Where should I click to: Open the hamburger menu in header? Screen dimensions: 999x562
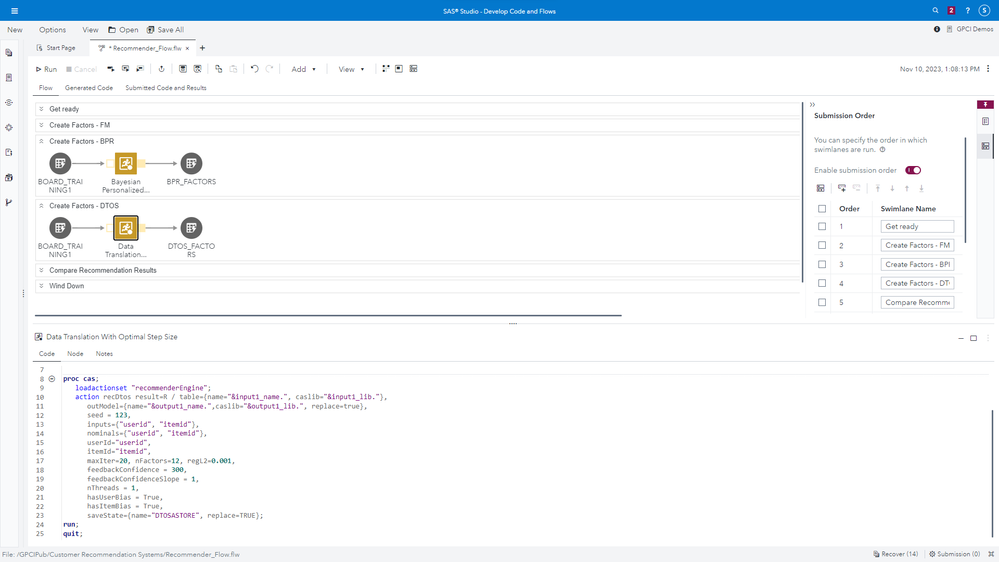[14, 11]
